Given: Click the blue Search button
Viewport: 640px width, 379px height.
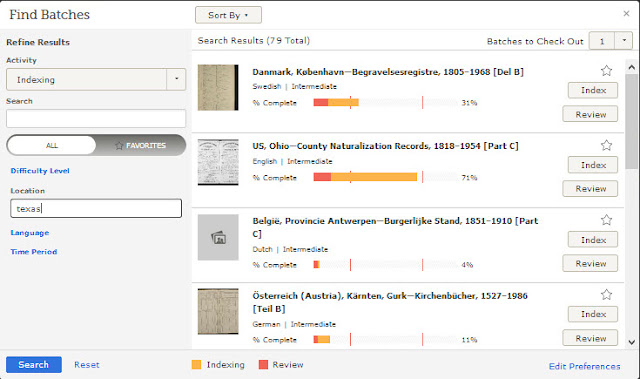Looking at the screenshot, I should click(x=34, y=365).
